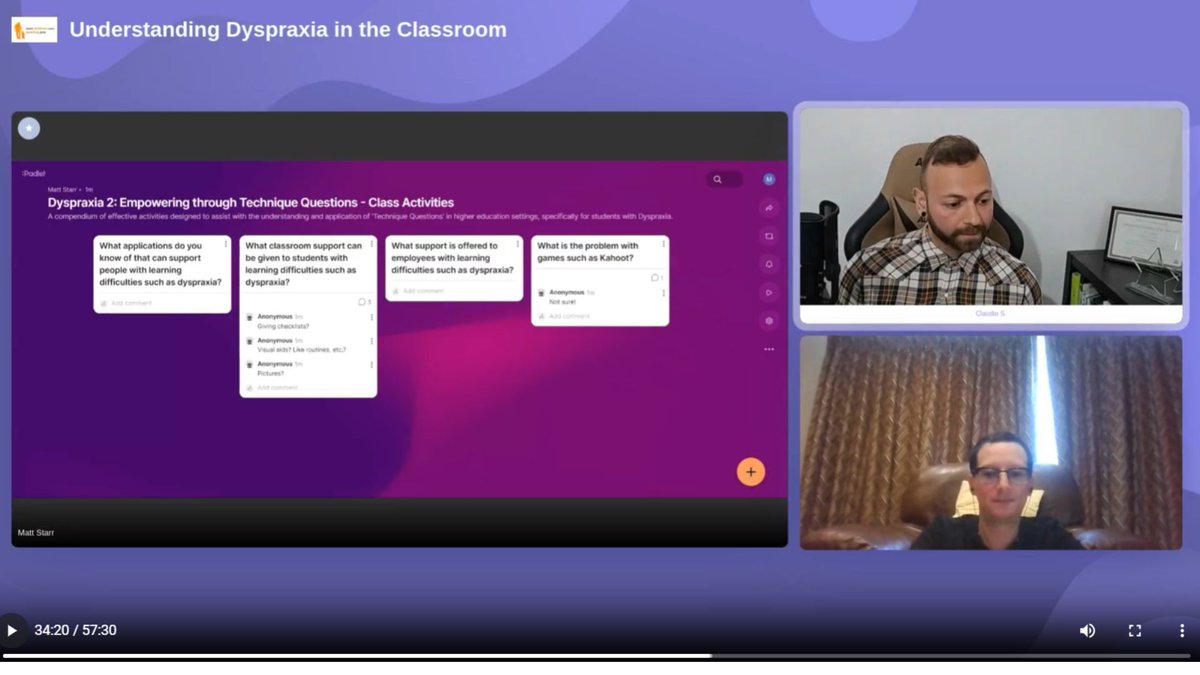1200x675 pixels.
Task: Click the 'Matt Starr' label under shared screen
Action: point(36,533)
